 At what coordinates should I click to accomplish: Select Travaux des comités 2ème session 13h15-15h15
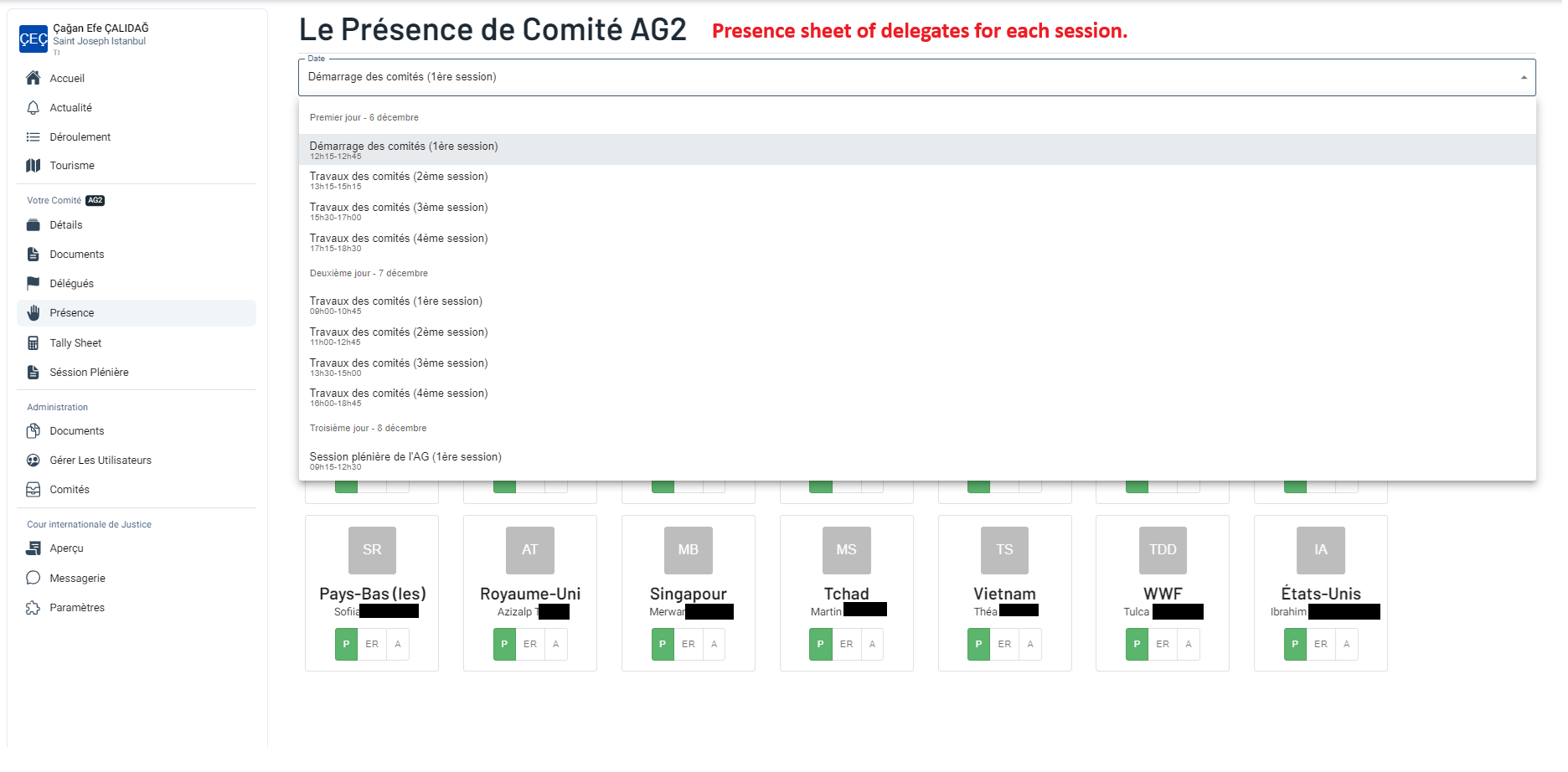coord(399,180)
